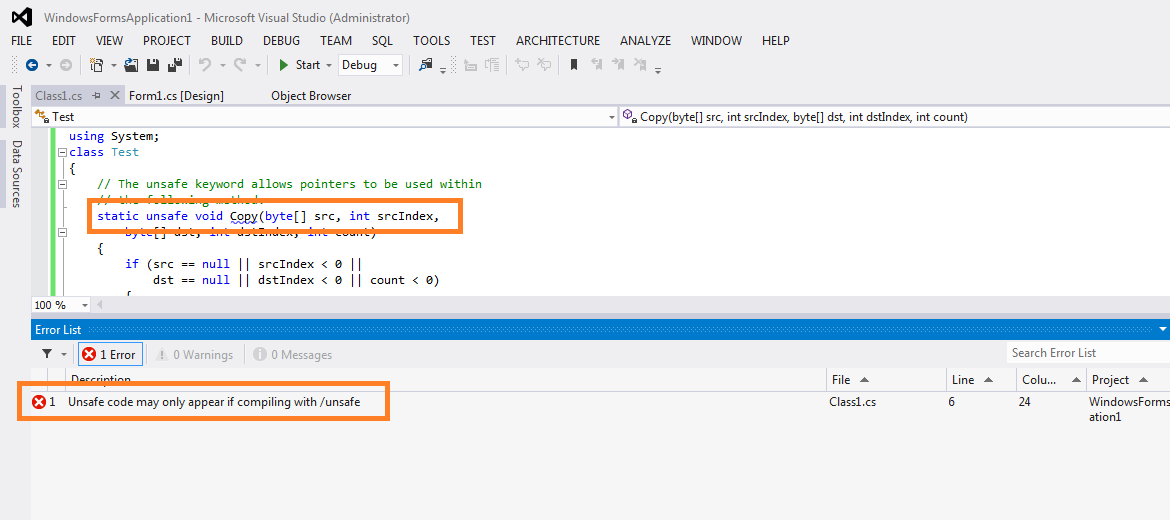Click the Navigate Backward arrow icon
Viewport: 1170px width, 520px height.
[x=32, y=65]
